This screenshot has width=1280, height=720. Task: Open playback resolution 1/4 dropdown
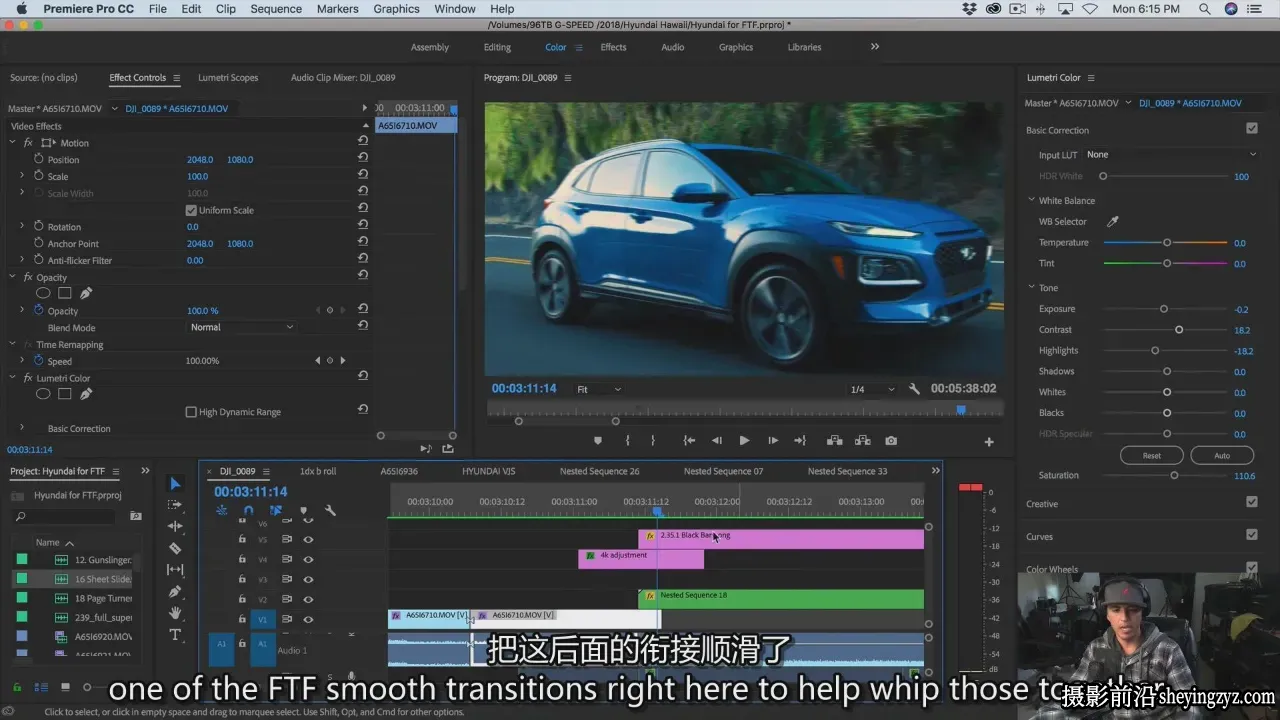point(872,389)
